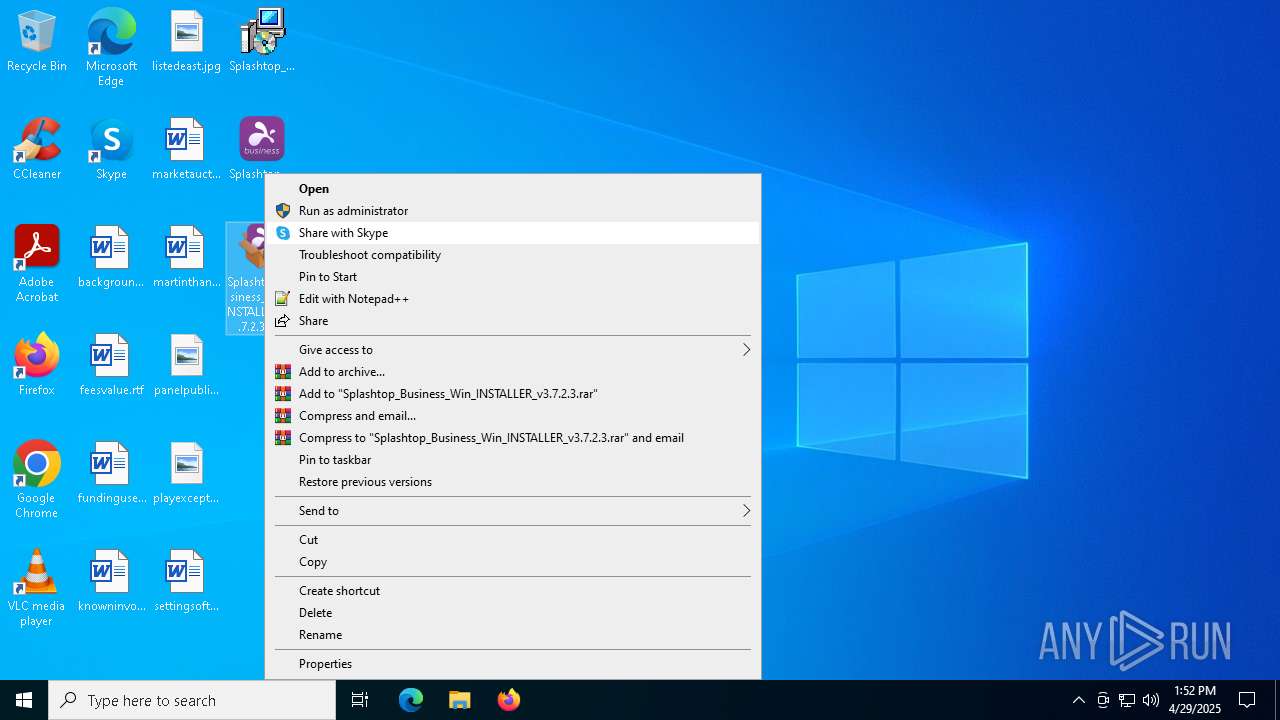Choose Restore previous versions

click(x=513, y=482)
